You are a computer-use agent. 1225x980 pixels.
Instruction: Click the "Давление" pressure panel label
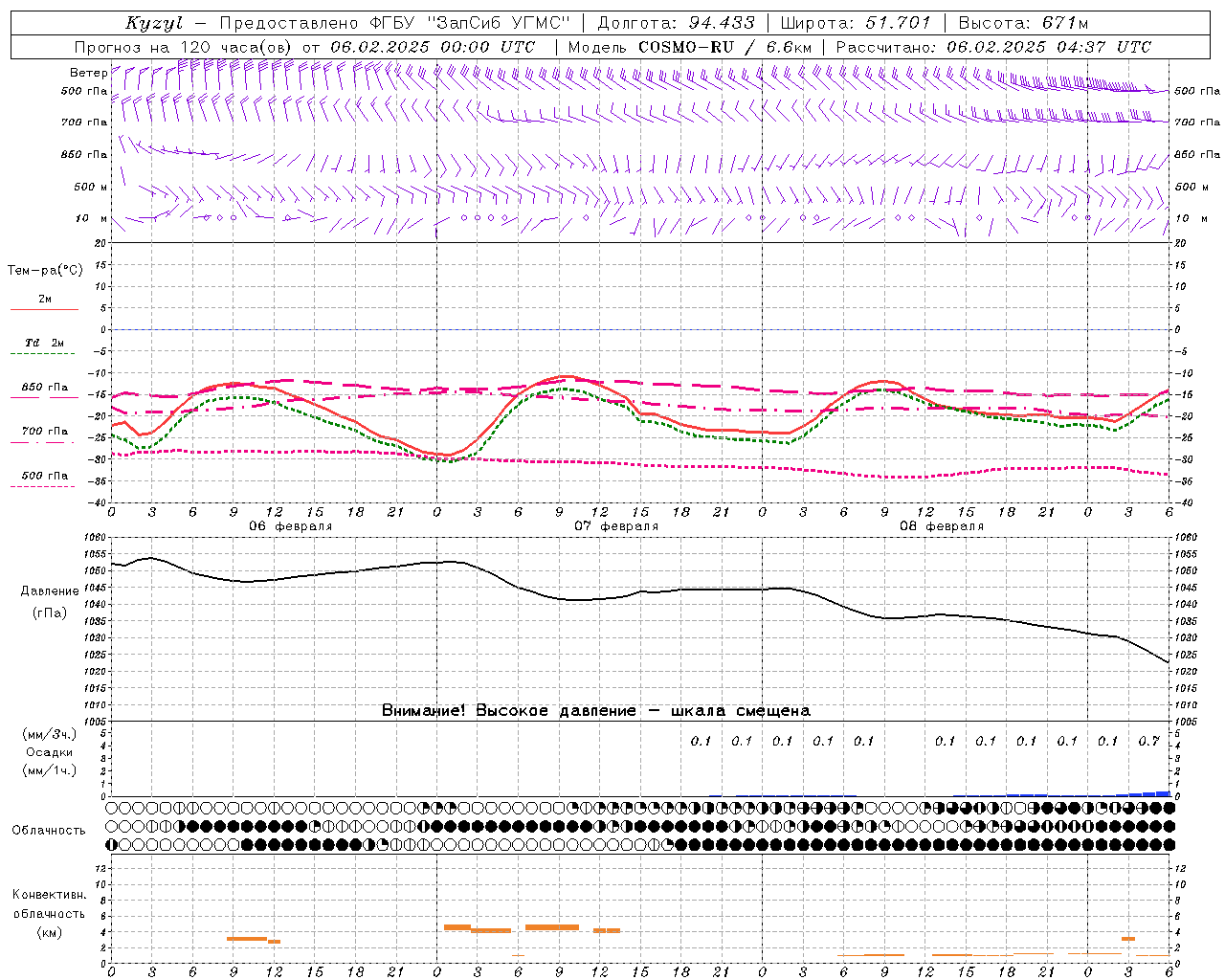click(50, 591)
